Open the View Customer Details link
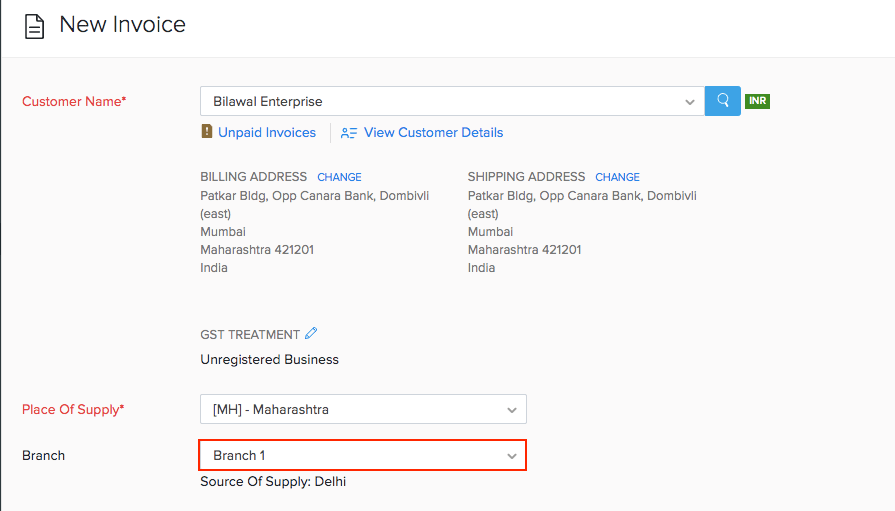The height and width of the screenshot is (511, 895). coord(433,132)
